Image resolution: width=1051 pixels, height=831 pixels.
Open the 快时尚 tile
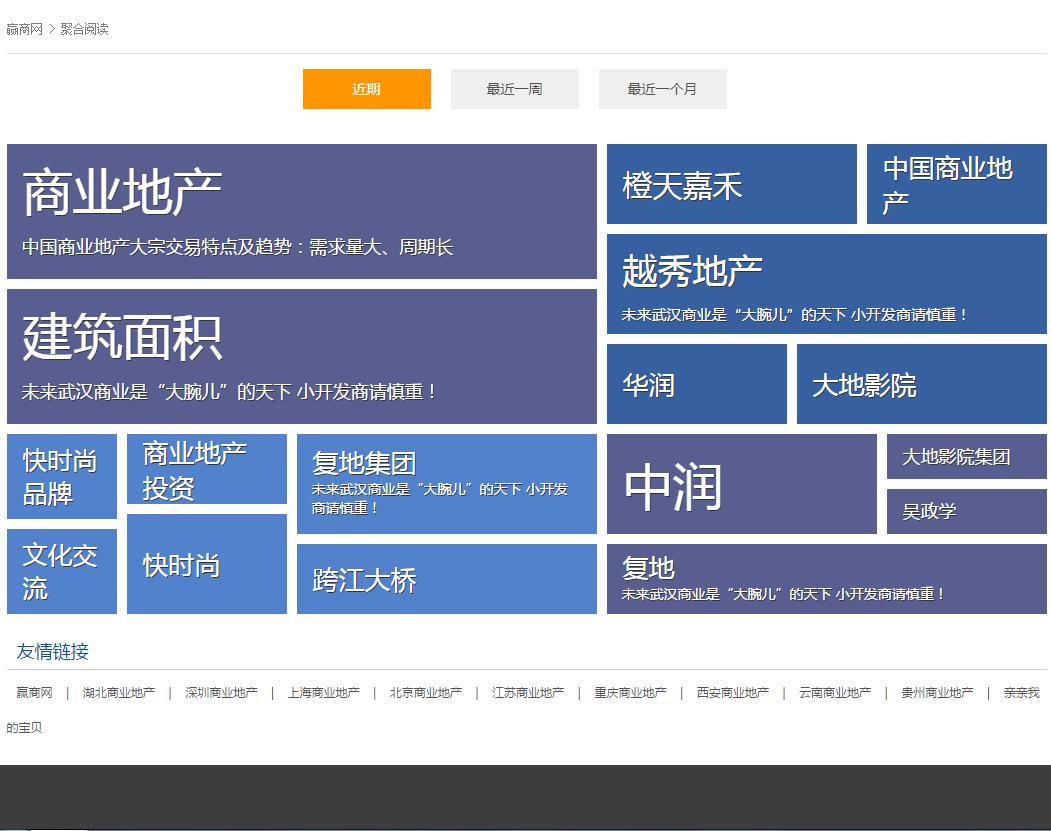tap(206, 564)
